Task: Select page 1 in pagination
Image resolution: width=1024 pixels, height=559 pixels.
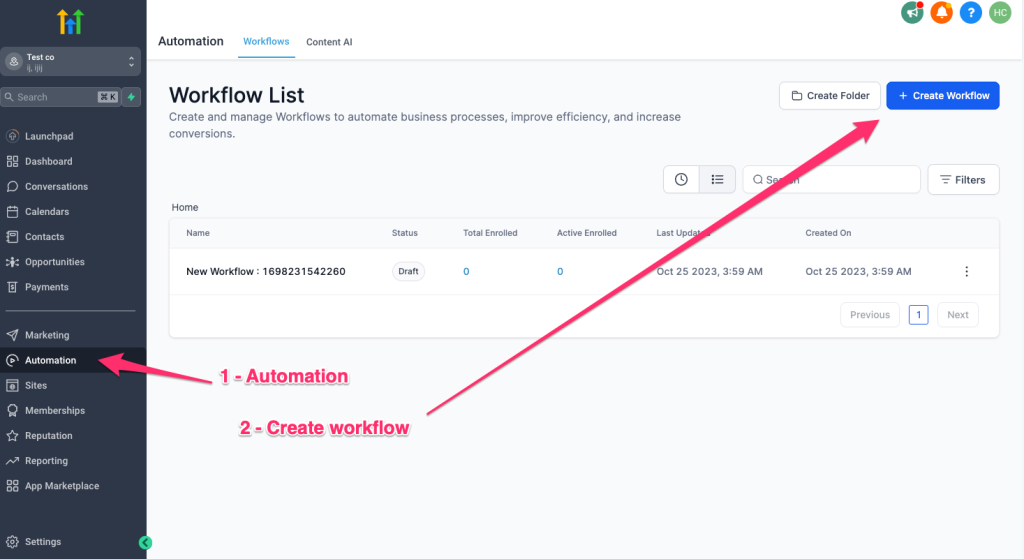Action: pos(918,315)
